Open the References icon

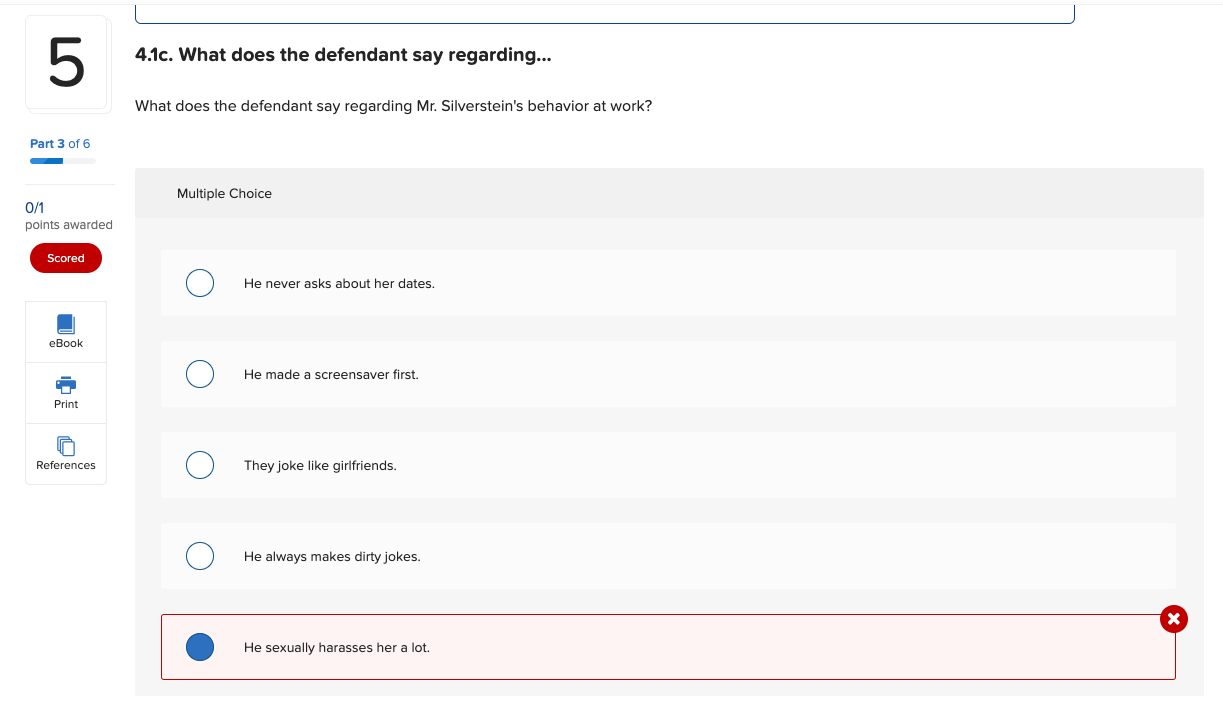pos(65,453)
